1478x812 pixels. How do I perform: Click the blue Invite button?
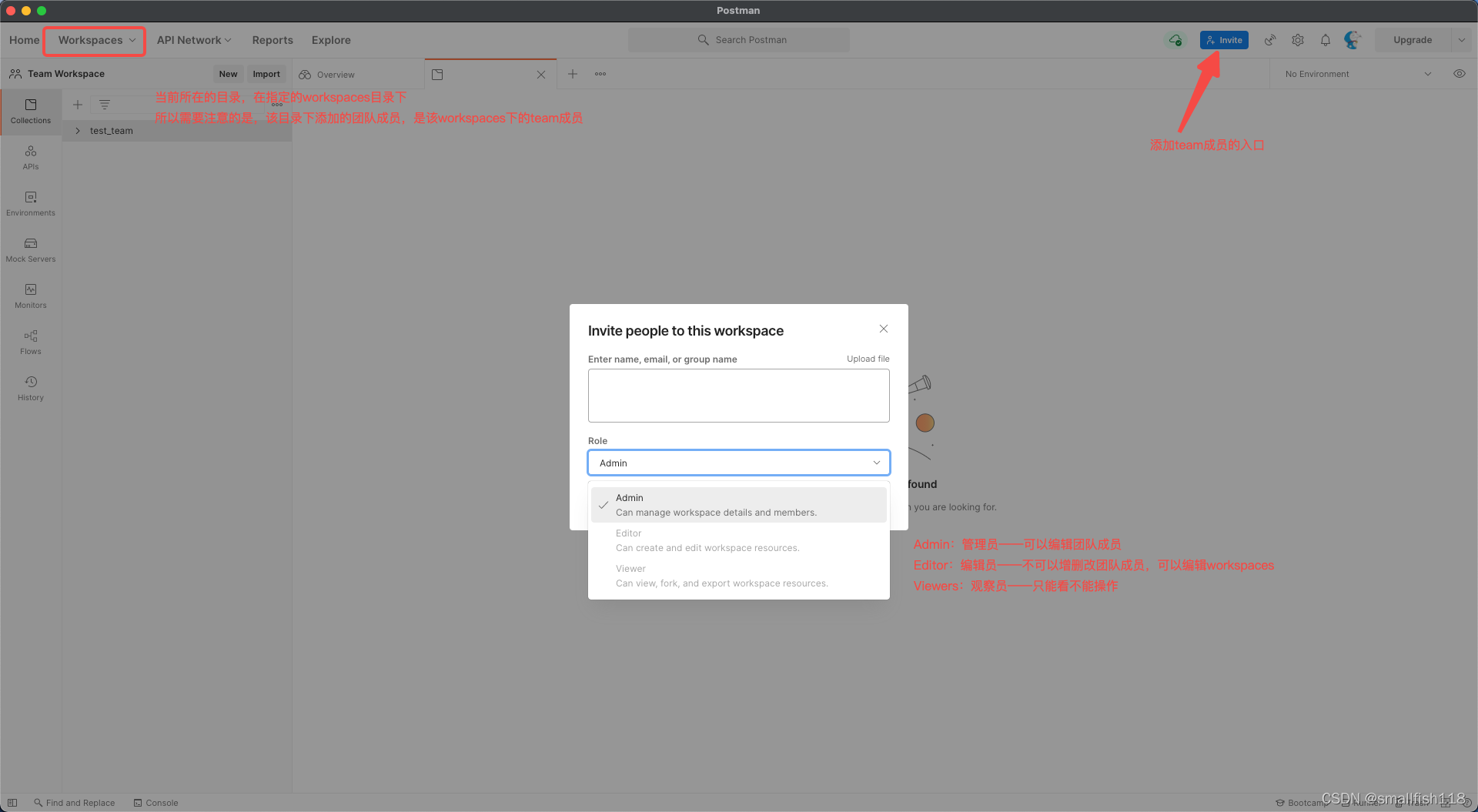1224,40
